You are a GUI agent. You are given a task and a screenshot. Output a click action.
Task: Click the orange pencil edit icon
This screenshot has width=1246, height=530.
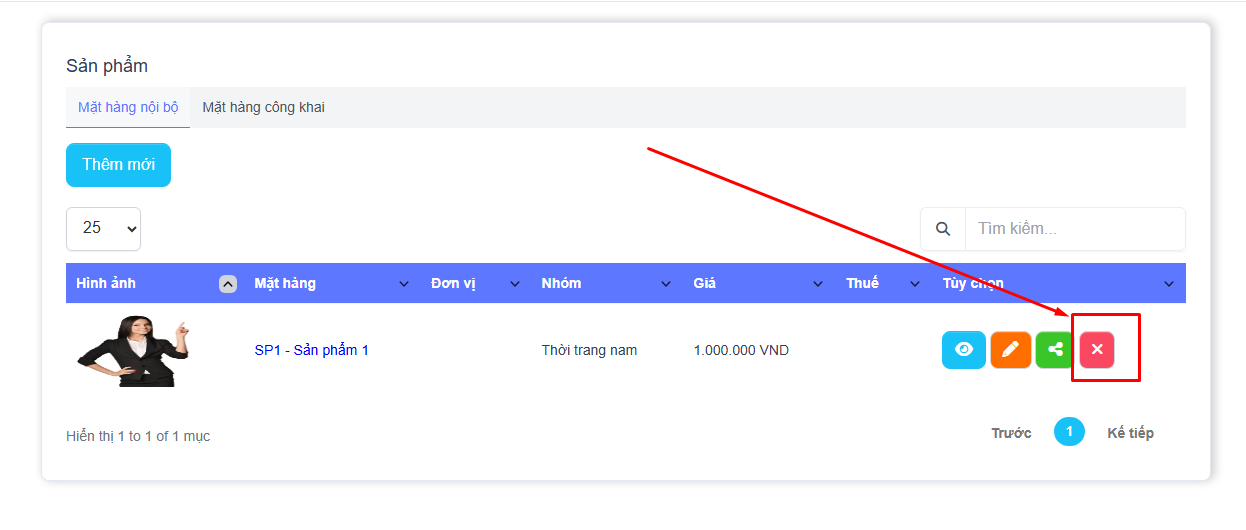[x=1010, y=349]
